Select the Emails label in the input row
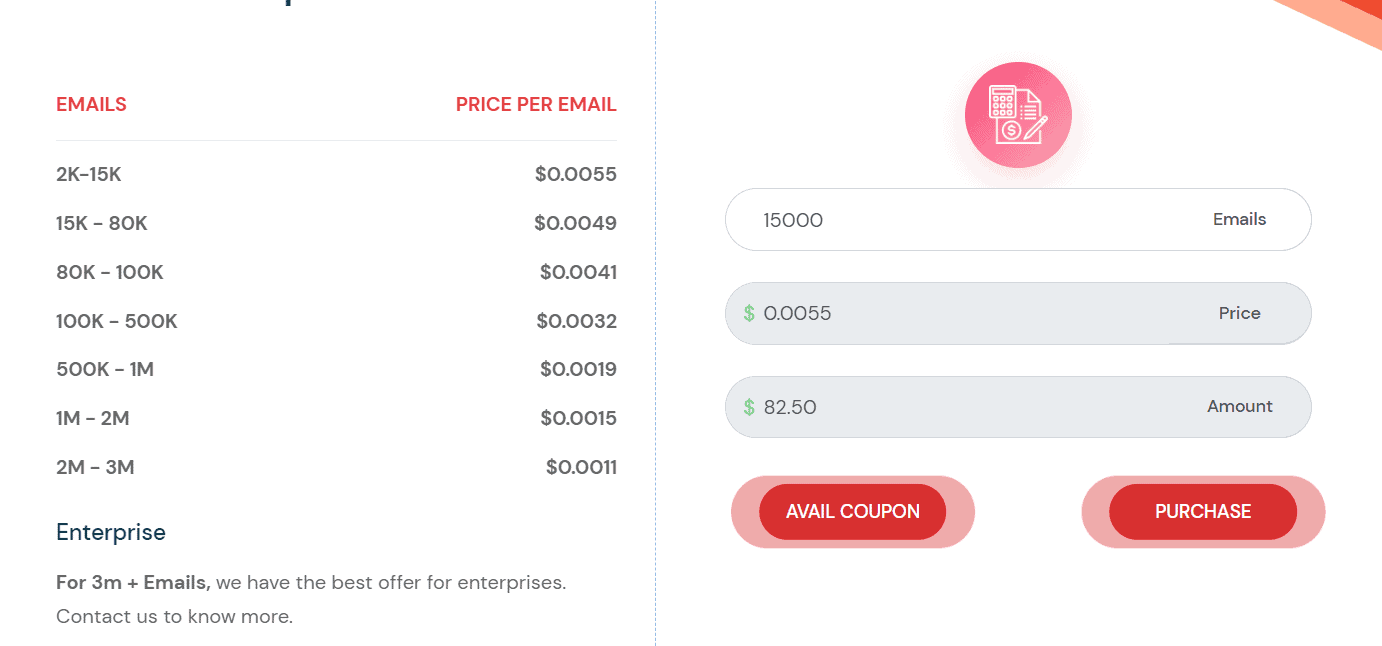The width and height of the screenshot is (1382, 646). click(x=1239, y=218)
